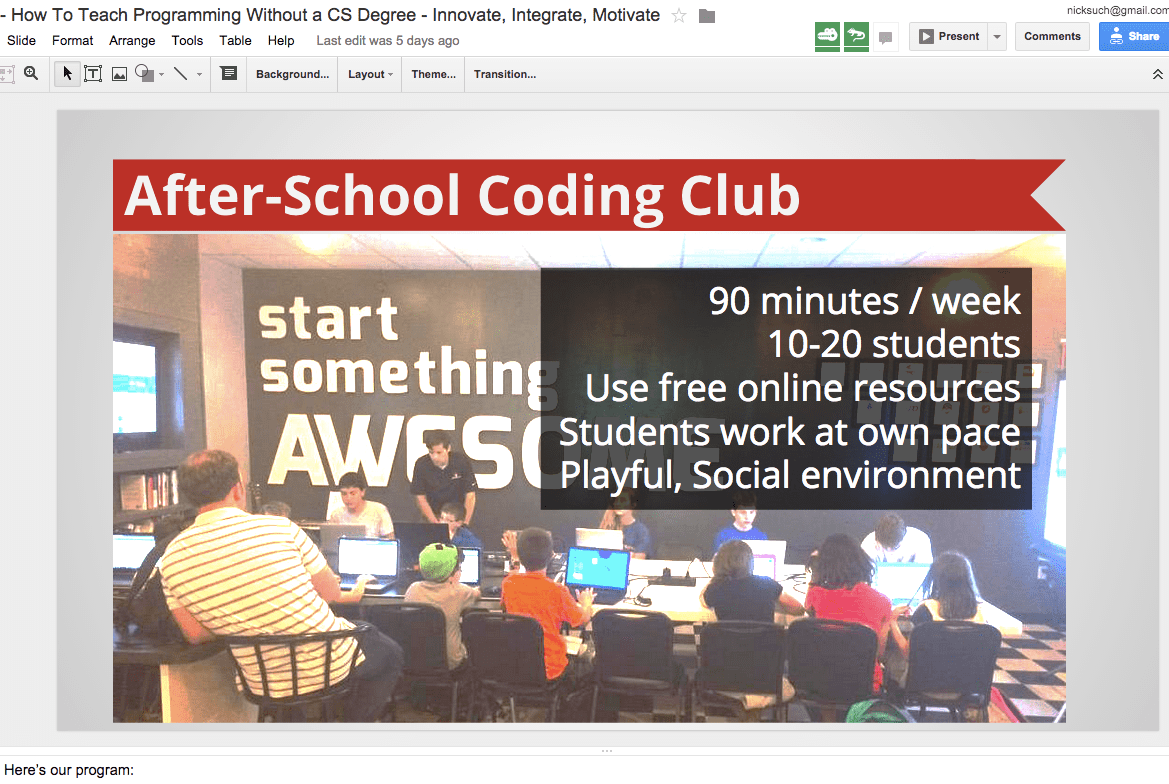Click the '90 minutes / week' text line
The image size is (1169, 784).
[x=864, y=301]
